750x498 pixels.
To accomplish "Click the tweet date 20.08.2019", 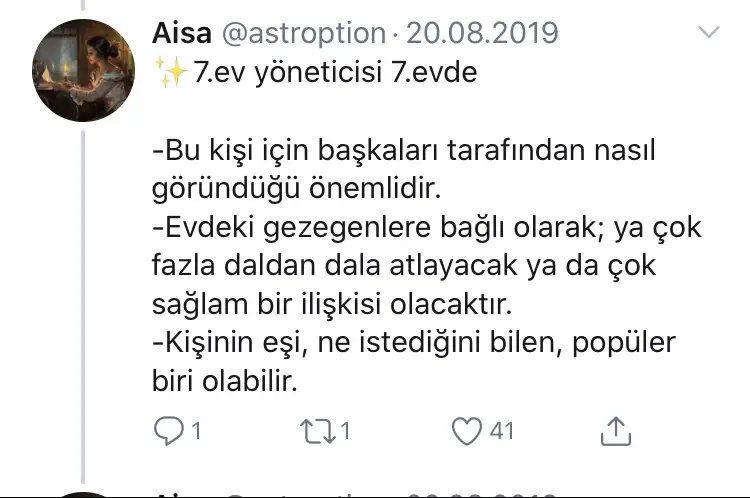I will point(480,33).
